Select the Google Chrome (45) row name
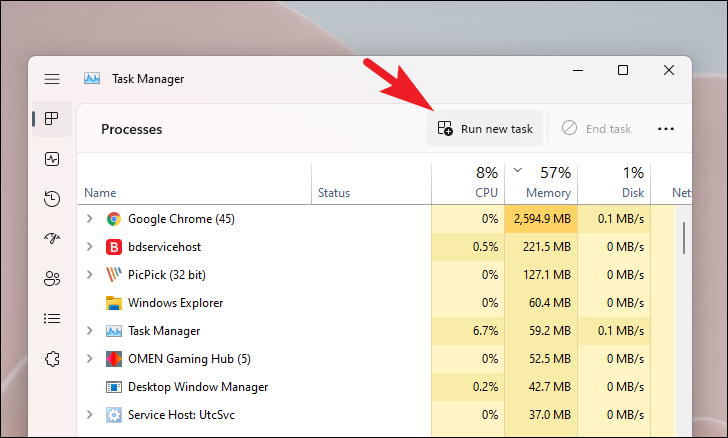The width and height of the screenshot is (728, 438). coord(181,219)
